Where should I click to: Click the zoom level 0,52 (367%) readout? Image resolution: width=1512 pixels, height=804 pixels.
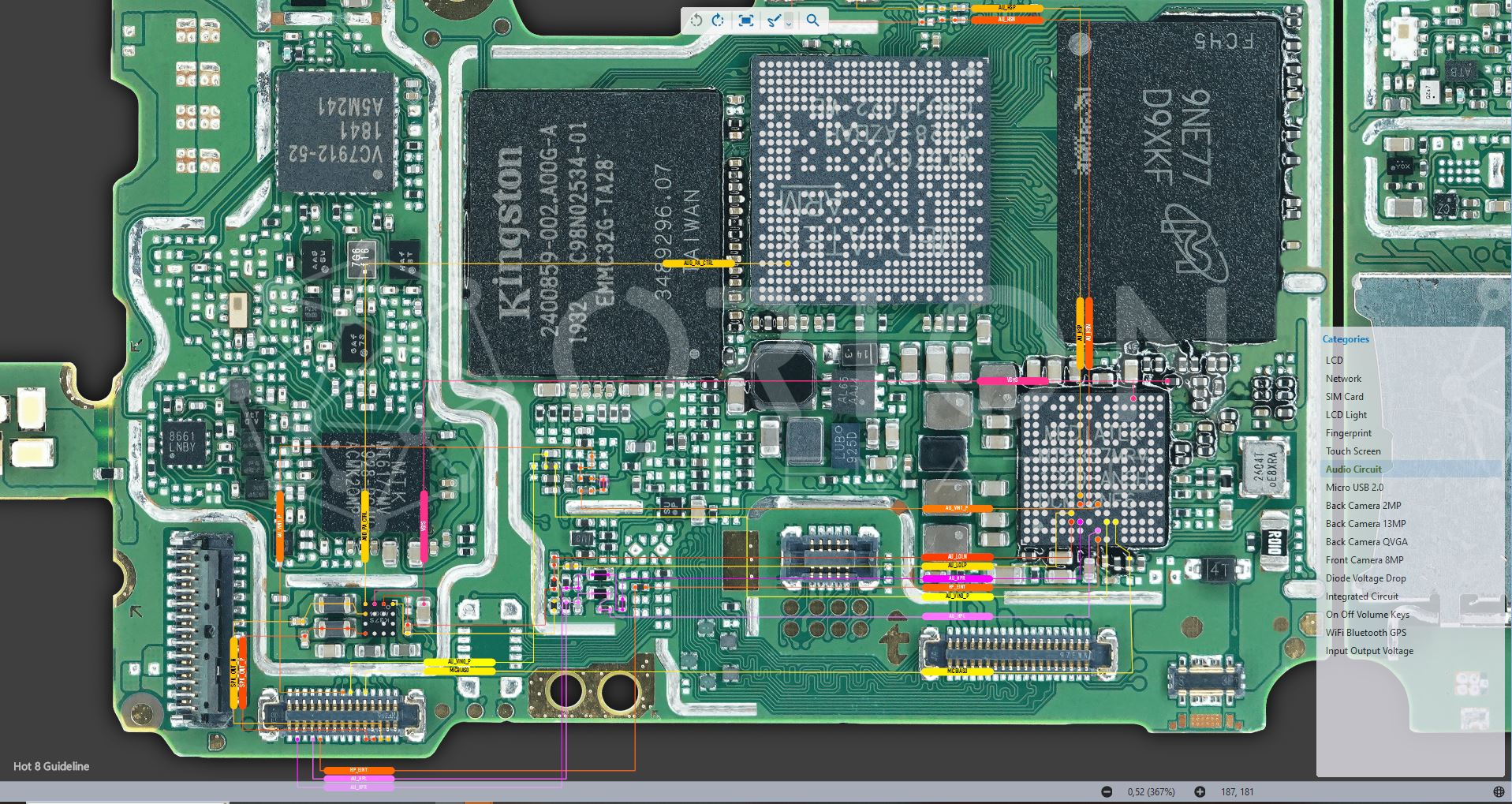(x=1151, y=791)
